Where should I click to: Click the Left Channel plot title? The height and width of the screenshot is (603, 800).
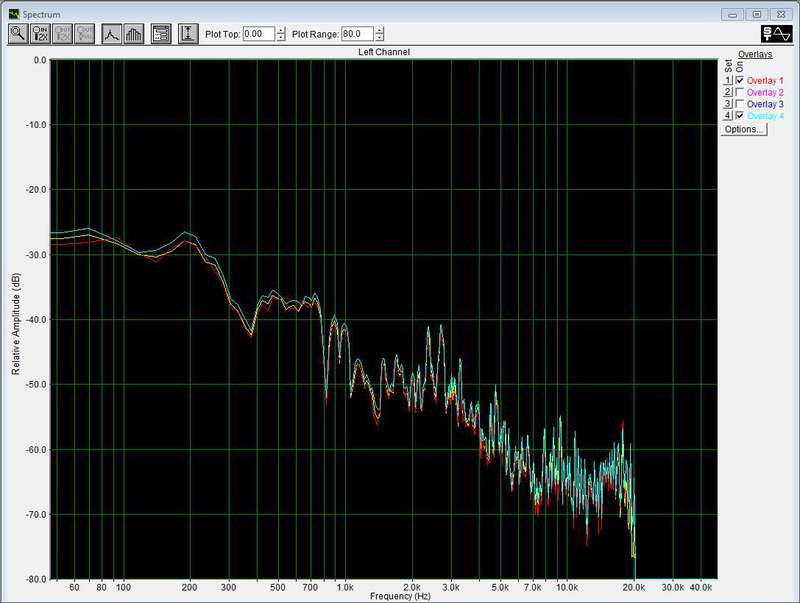384,52
